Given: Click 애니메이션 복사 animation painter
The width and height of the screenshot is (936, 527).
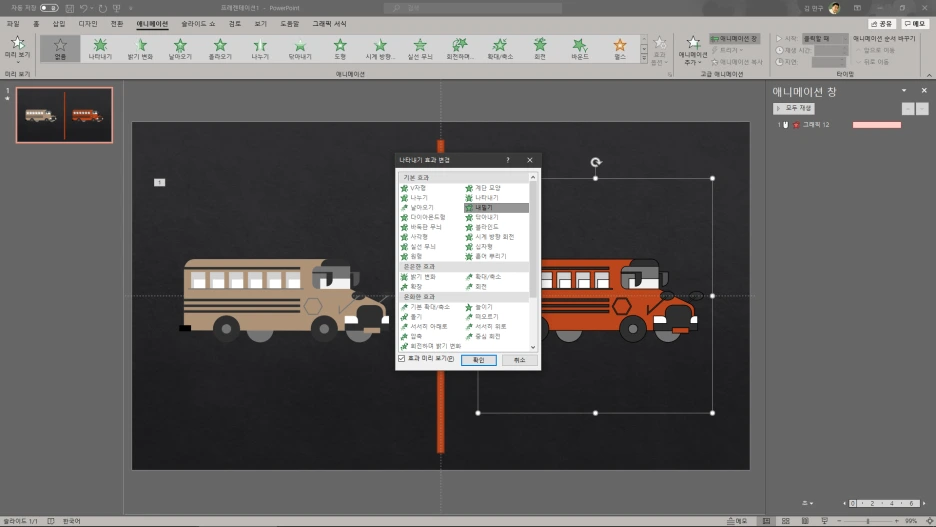Looking at the screenshot, I should (x=737, y=62).
